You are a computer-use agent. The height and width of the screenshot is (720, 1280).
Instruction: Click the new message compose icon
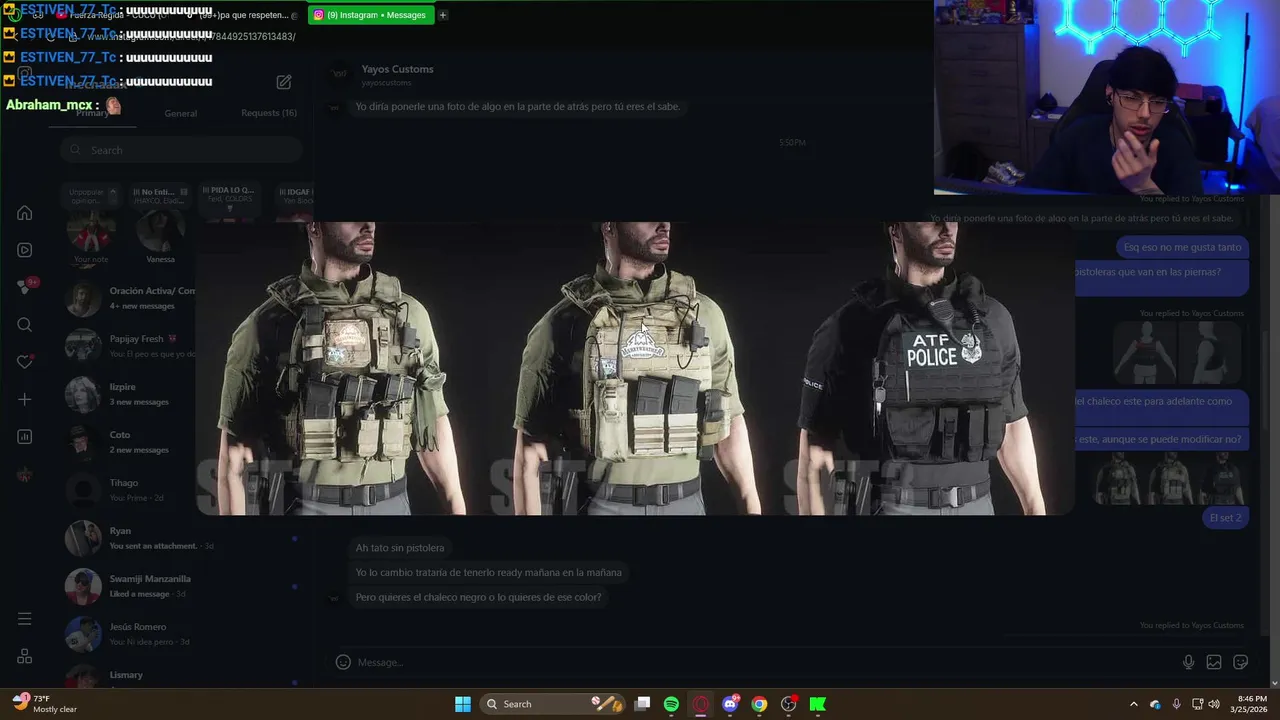(284, 82)
